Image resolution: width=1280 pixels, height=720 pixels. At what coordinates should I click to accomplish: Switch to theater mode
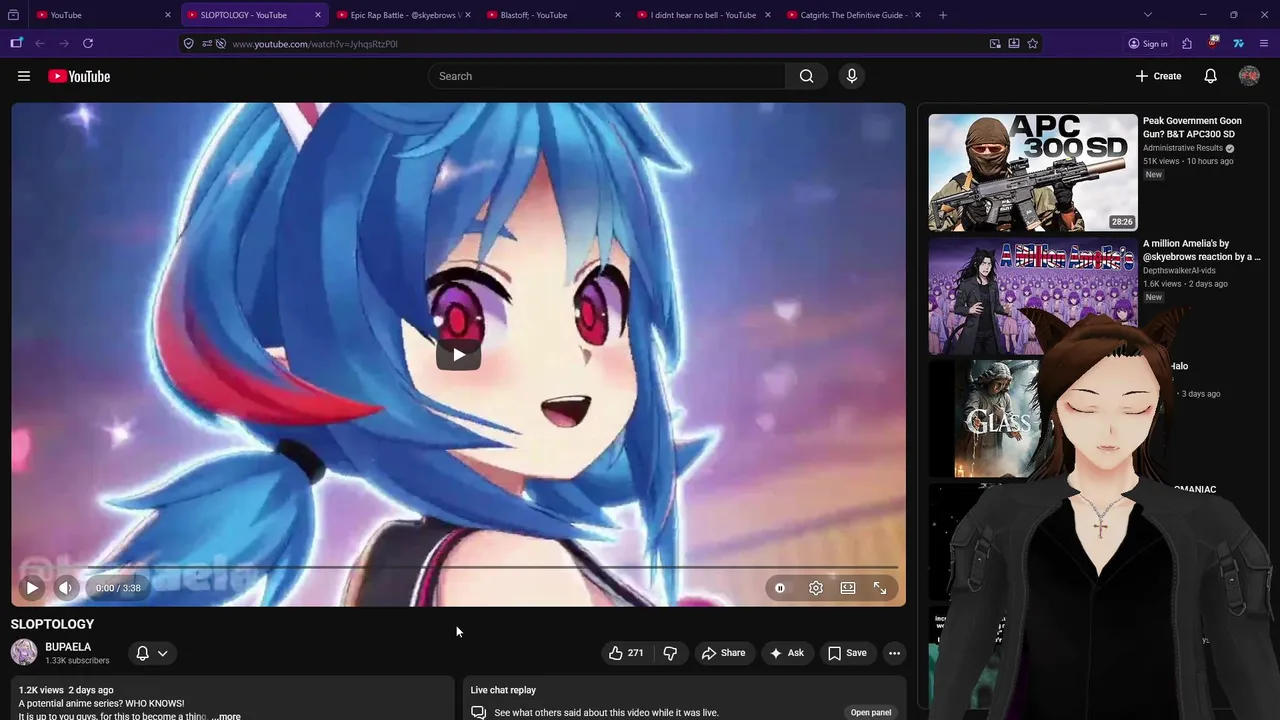click(848, 588)
